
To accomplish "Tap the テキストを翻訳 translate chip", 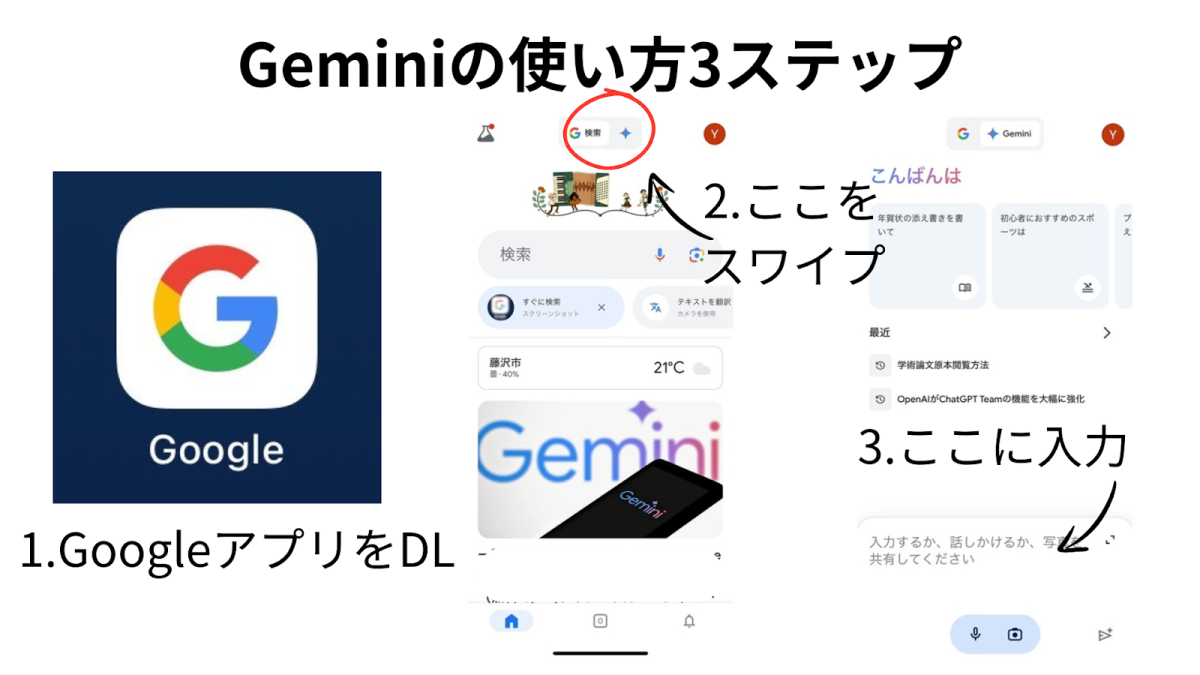I will 684,308.
